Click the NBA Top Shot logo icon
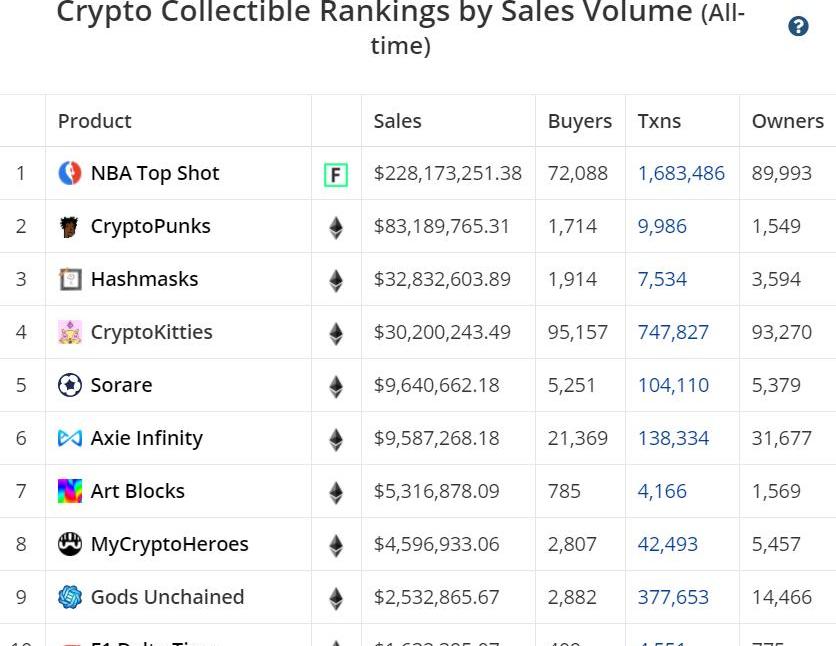836x646 pixels. tap(69, 173)
